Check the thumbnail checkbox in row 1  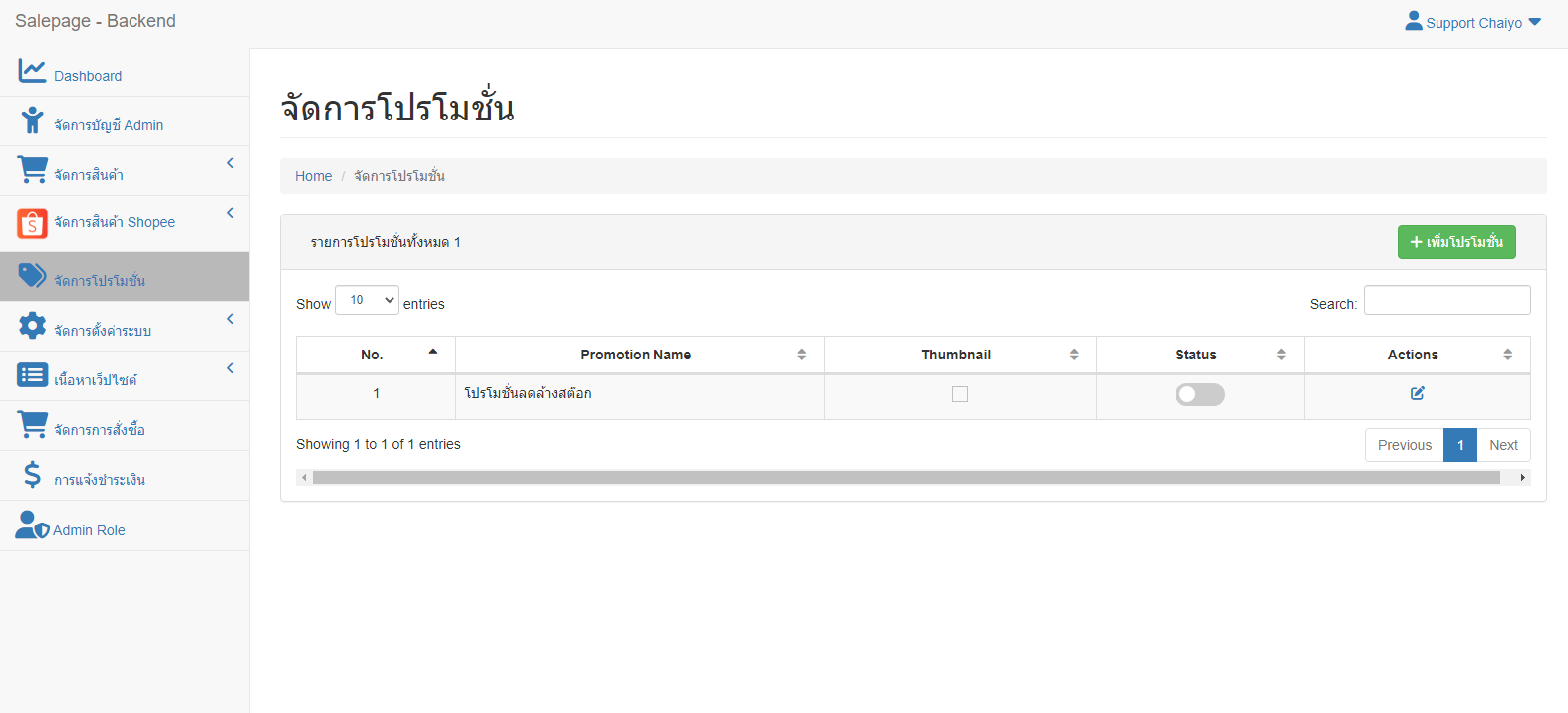(960, 394)
